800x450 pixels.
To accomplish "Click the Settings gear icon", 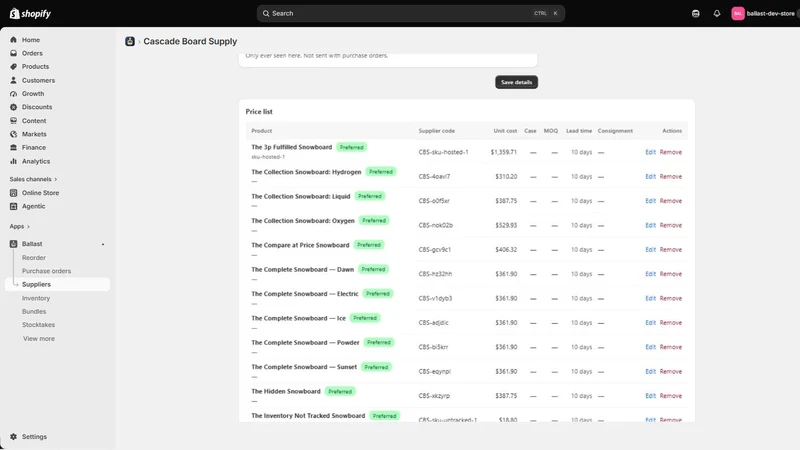I will [13, 437].
